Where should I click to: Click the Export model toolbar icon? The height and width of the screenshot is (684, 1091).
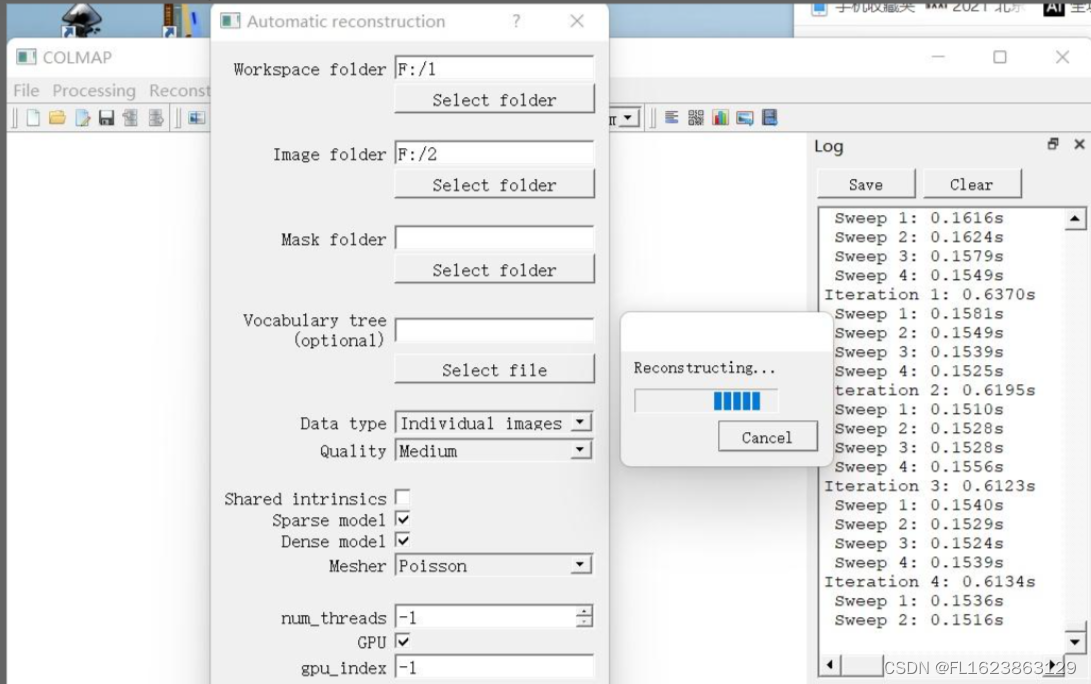point(155,118)
